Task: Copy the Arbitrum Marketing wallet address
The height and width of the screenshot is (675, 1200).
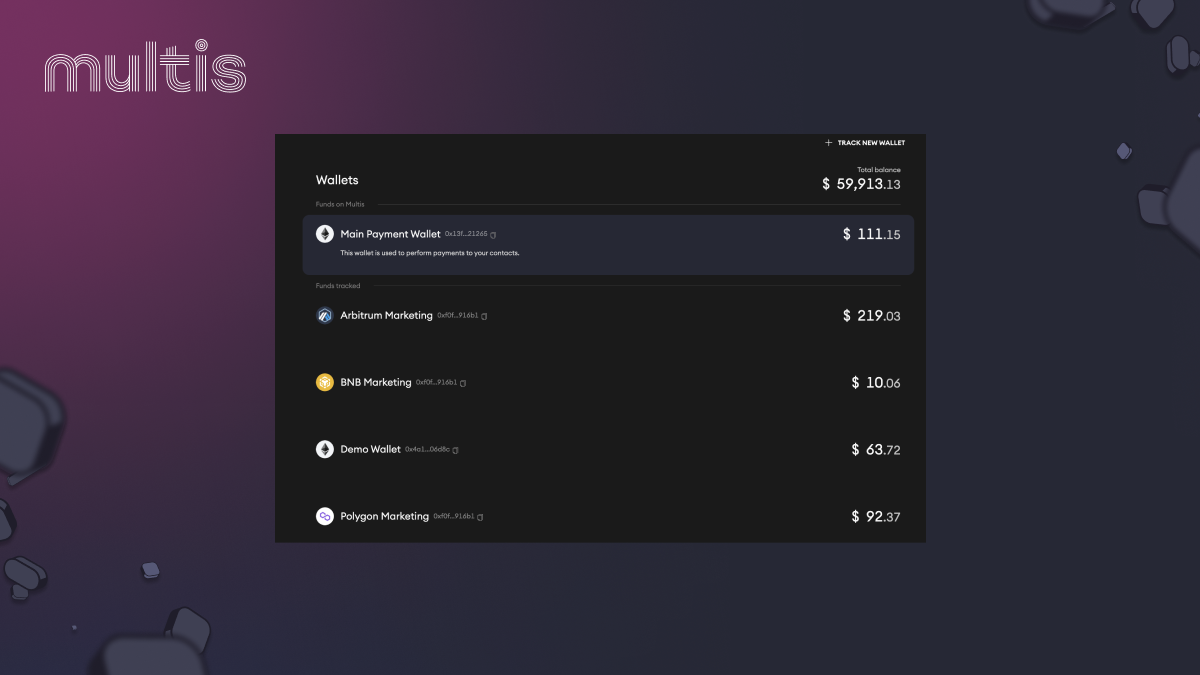Action: pos(484,316)
